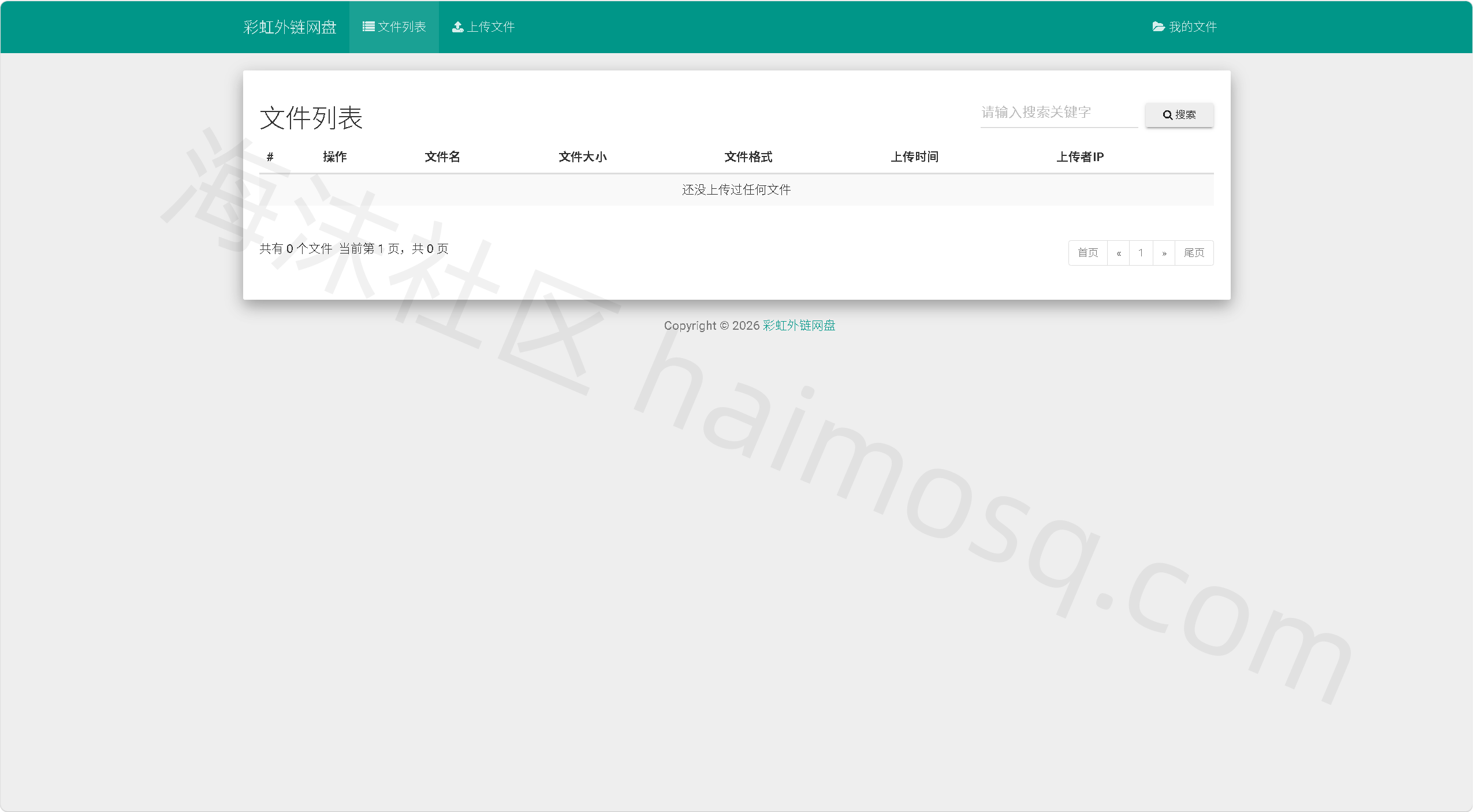The height and width of the screenshot is (812, 1475).
Task: Open the 彩虹外链网盘 footer link
Action: [799, 326]
